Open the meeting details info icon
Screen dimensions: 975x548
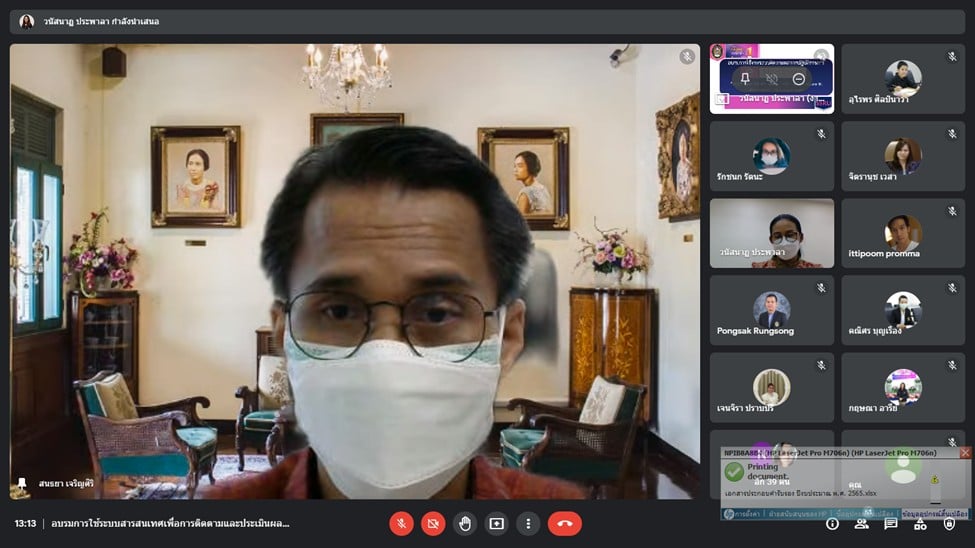(x=832, y=523)
